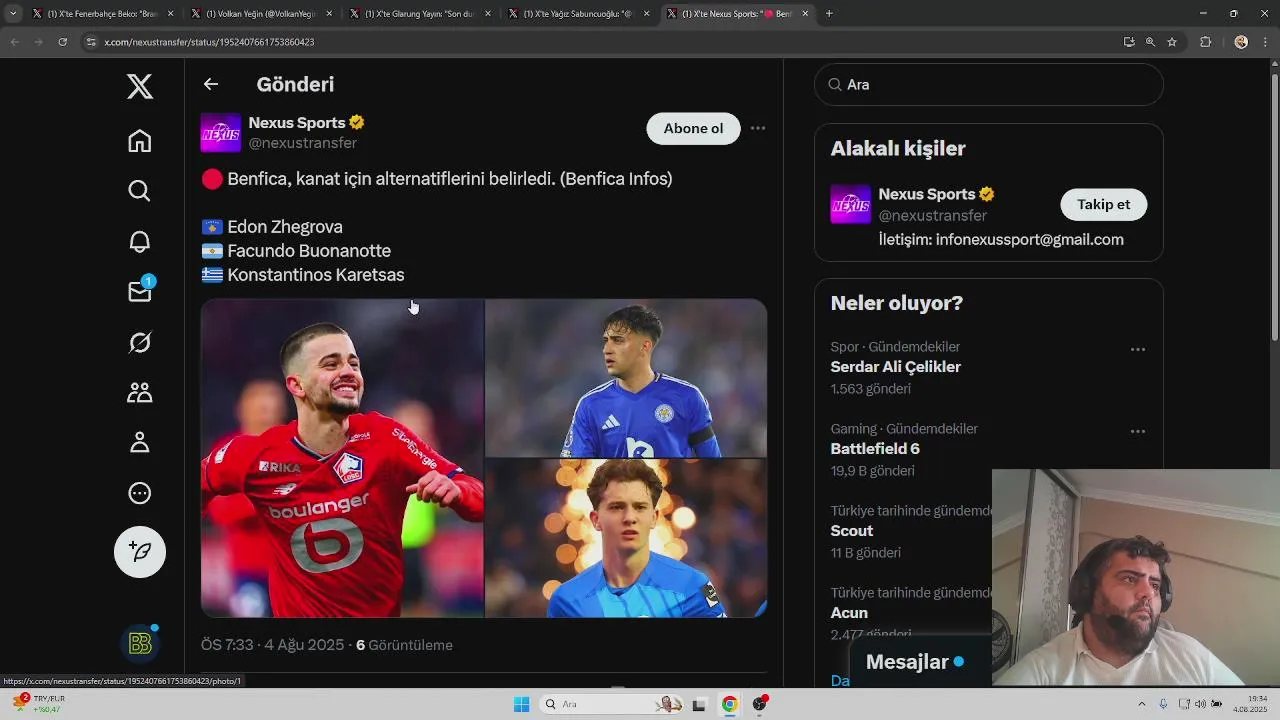Open the Leicester player photo
Viewport: 1280px width, 720px height.
coord(626,378)
